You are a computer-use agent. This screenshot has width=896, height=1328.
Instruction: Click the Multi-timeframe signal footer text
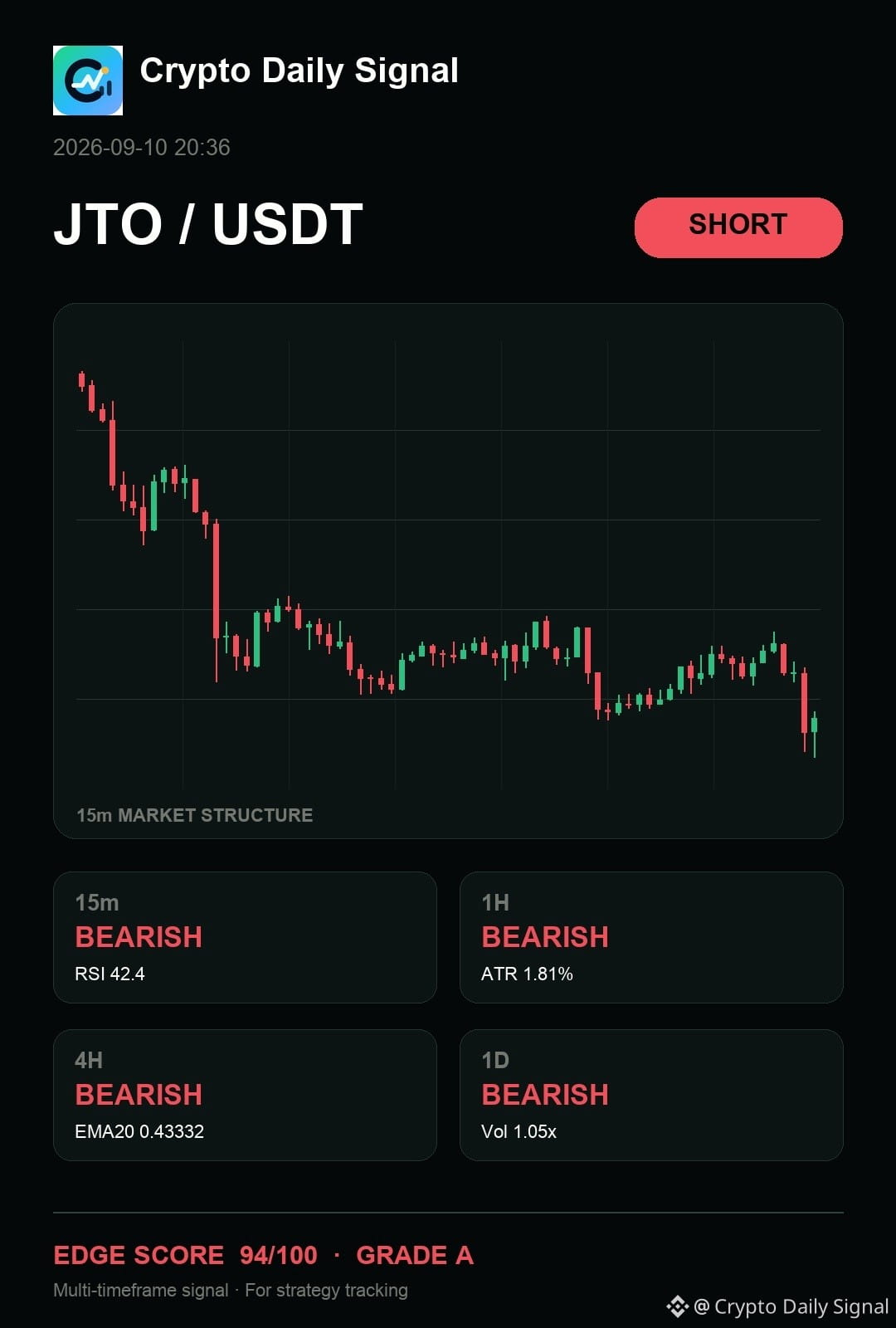pos(141,1290)
